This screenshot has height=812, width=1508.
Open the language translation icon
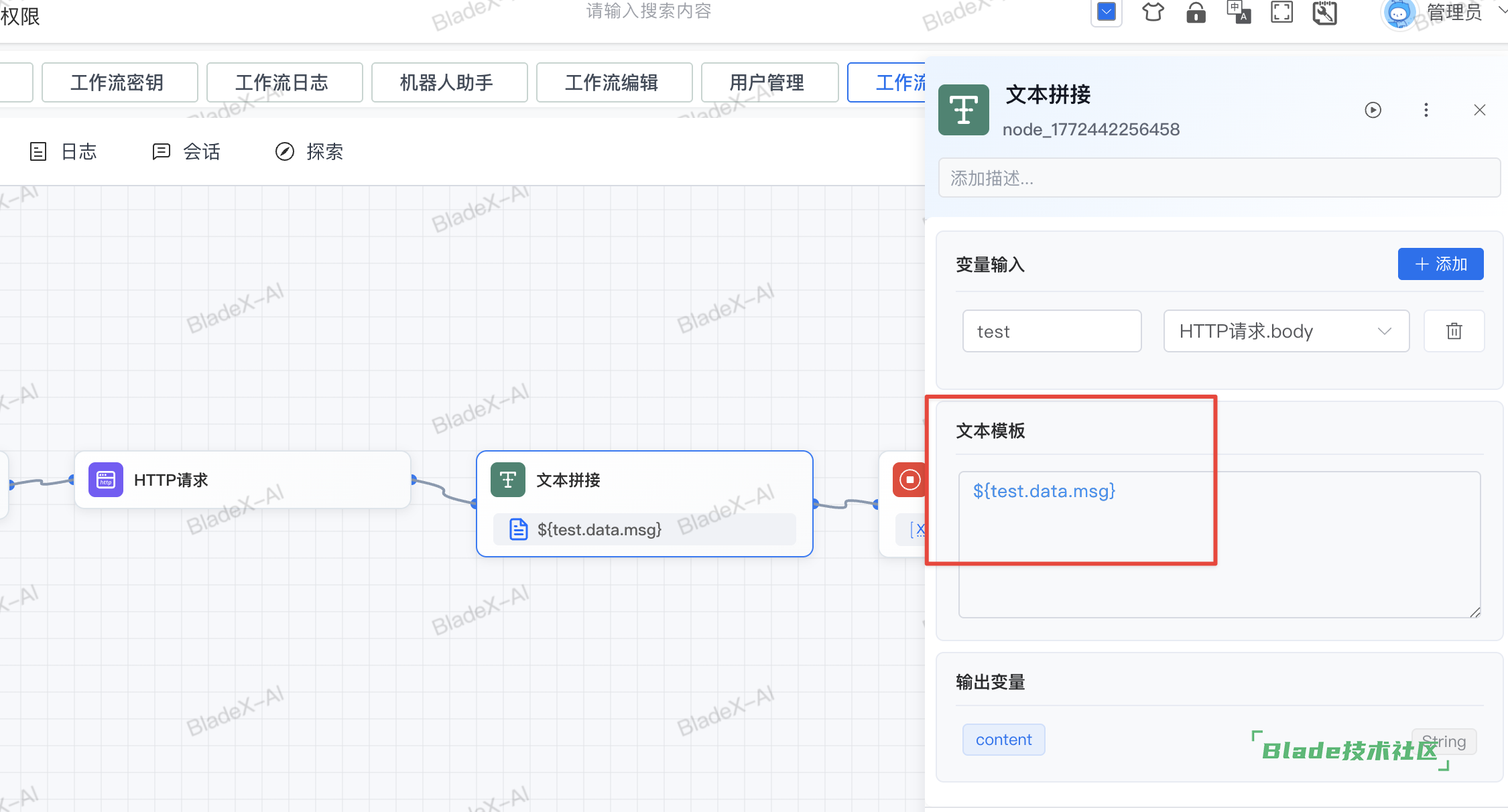pos(1239,12)
